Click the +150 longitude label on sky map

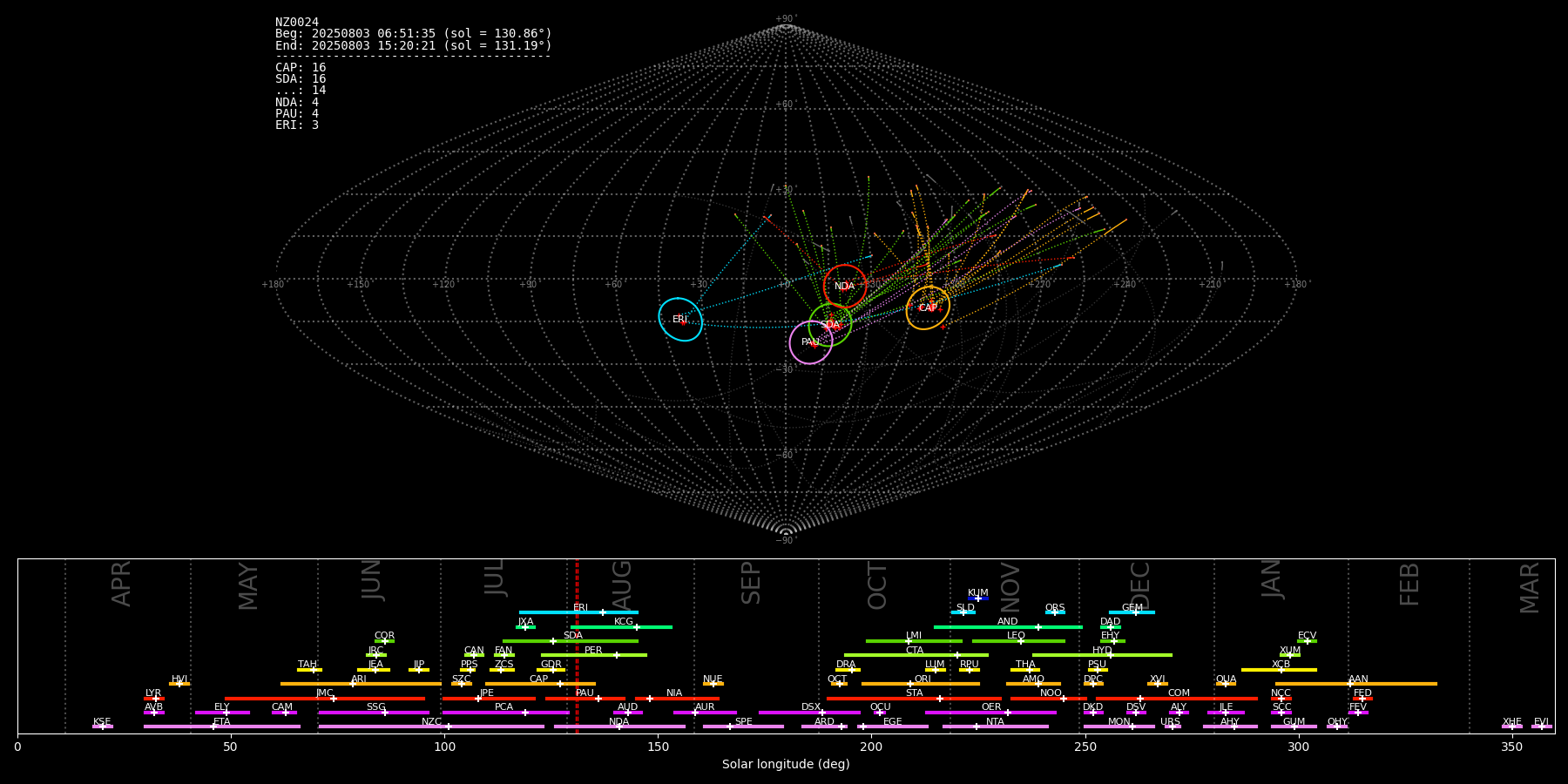pos(358,284)
